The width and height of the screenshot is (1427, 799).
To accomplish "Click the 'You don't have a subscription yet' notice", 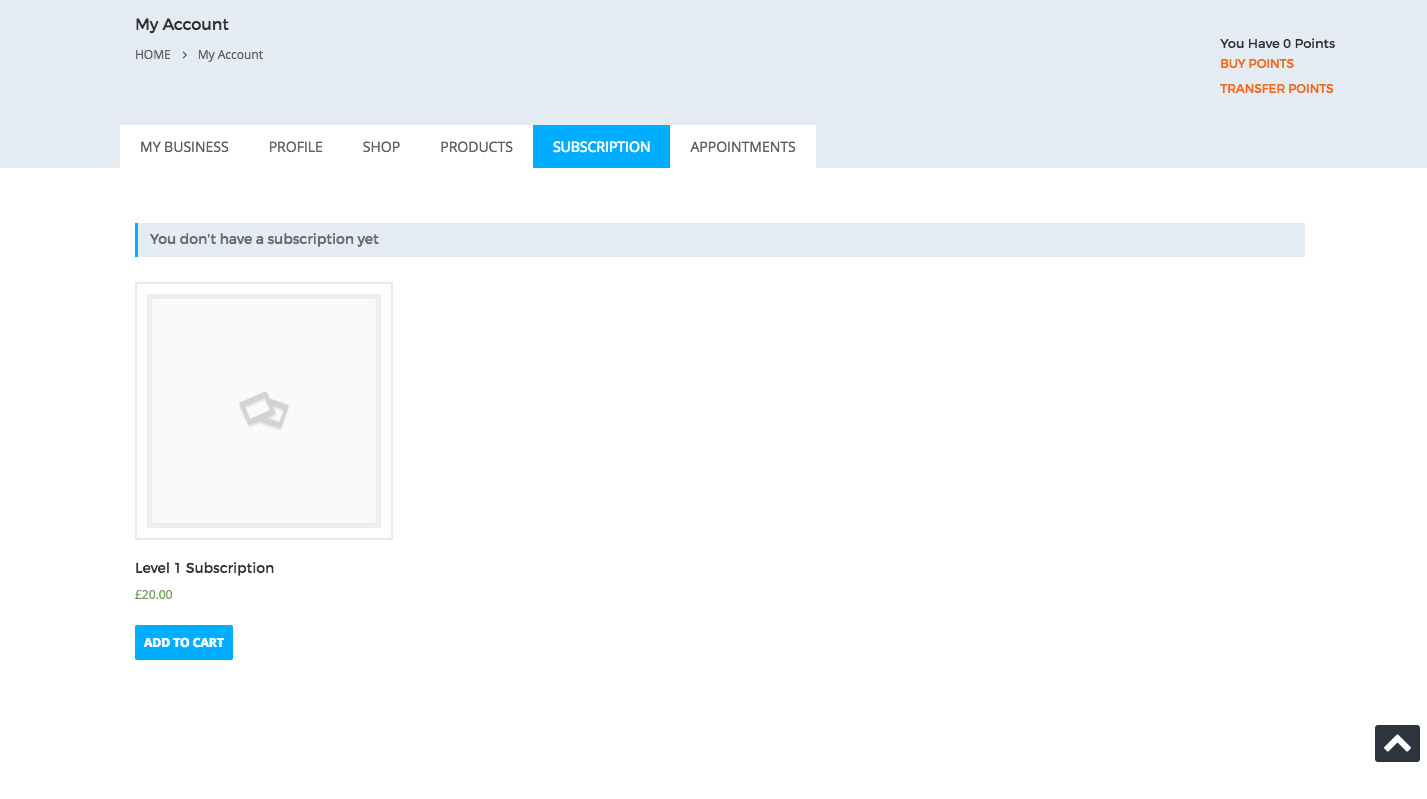I will tap(720, 240).
